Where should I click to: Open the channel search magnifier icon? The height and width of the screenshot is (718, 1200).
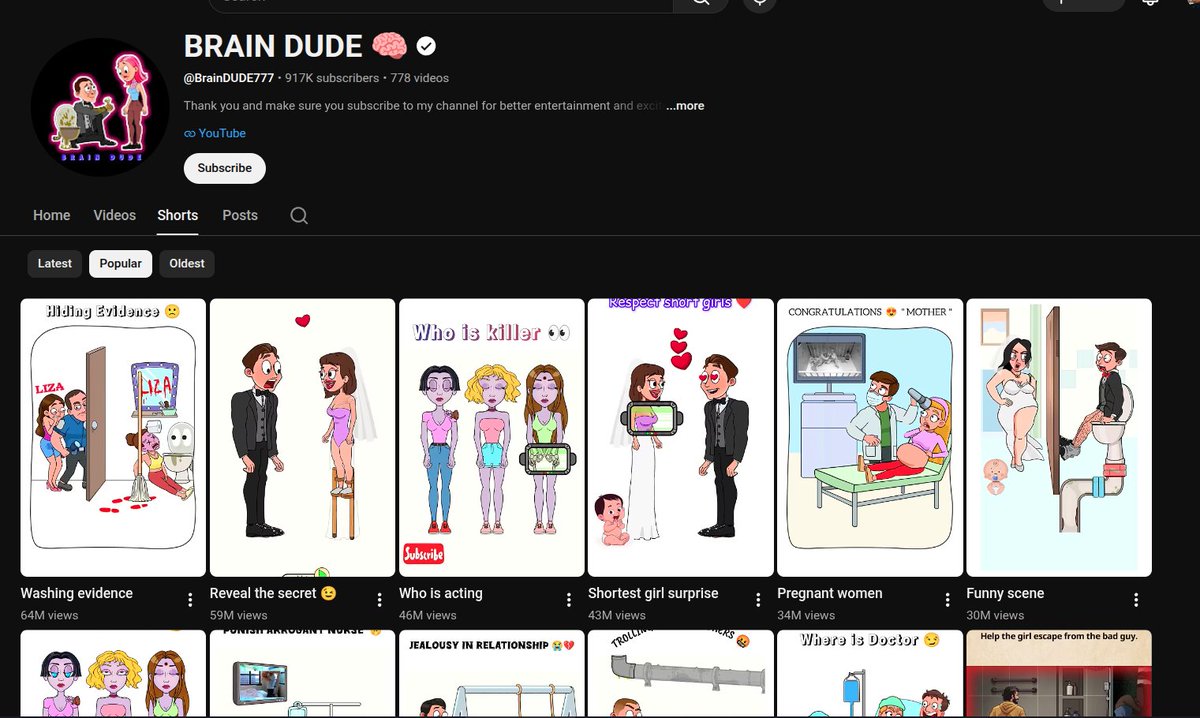[299, 215]
